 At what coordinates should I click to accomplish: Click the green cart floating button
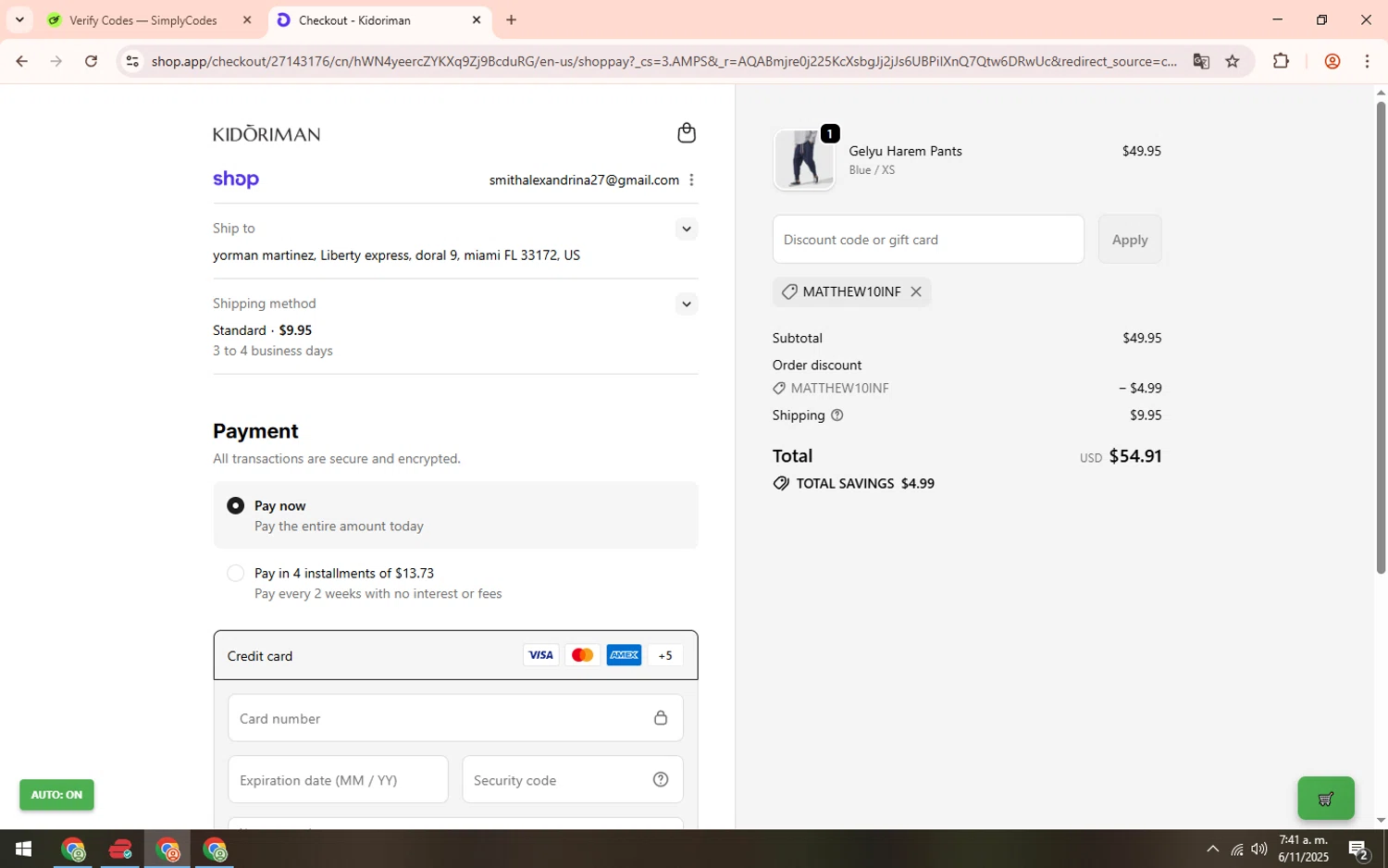pyautogui.click(x=1326, y=799)
